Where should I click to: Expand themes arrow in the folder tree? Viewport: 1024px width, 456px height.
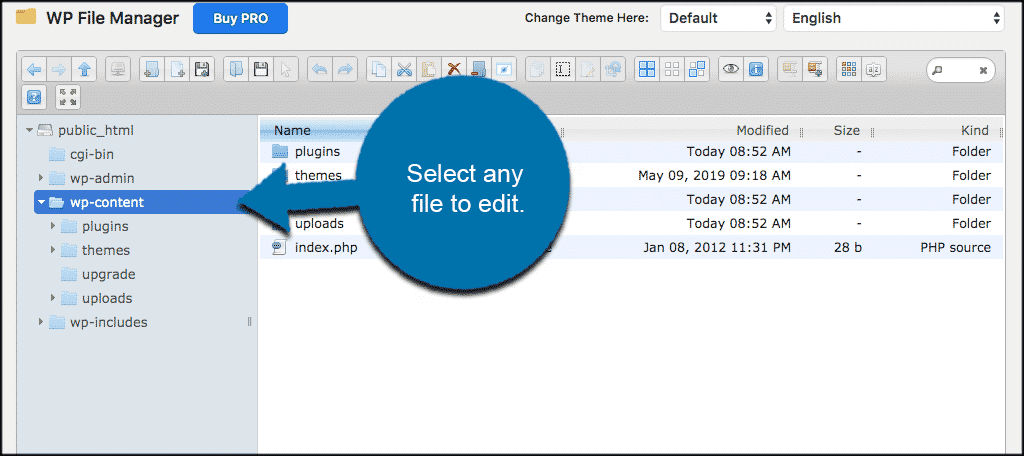click(54, 250)
